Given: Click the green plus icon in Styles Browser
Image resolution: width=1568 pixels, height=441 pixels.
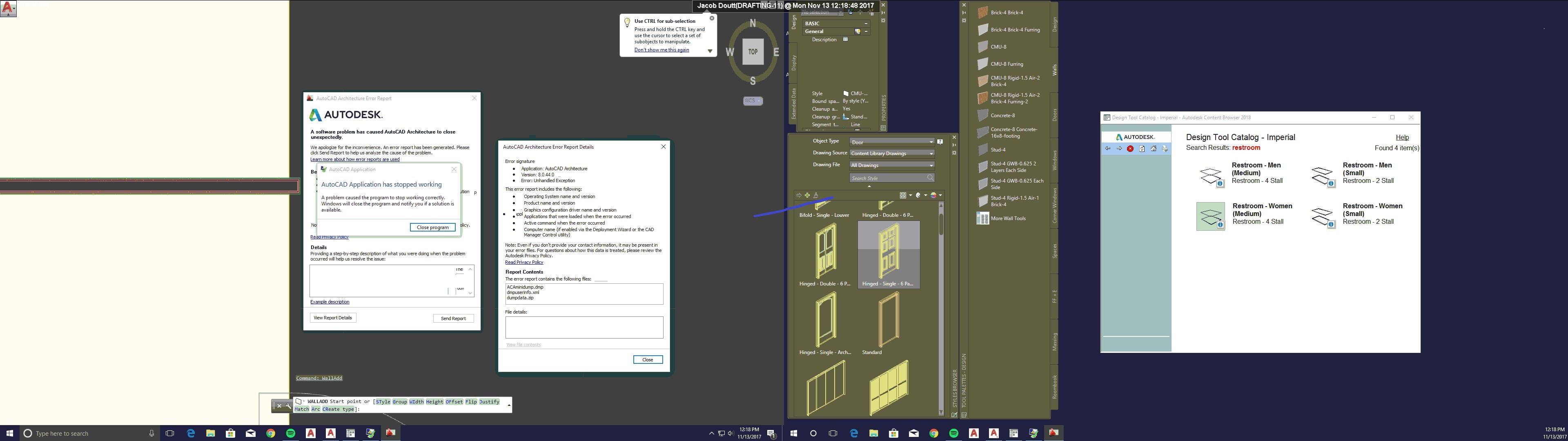Looking at the screenshot, I should [807, 196].
